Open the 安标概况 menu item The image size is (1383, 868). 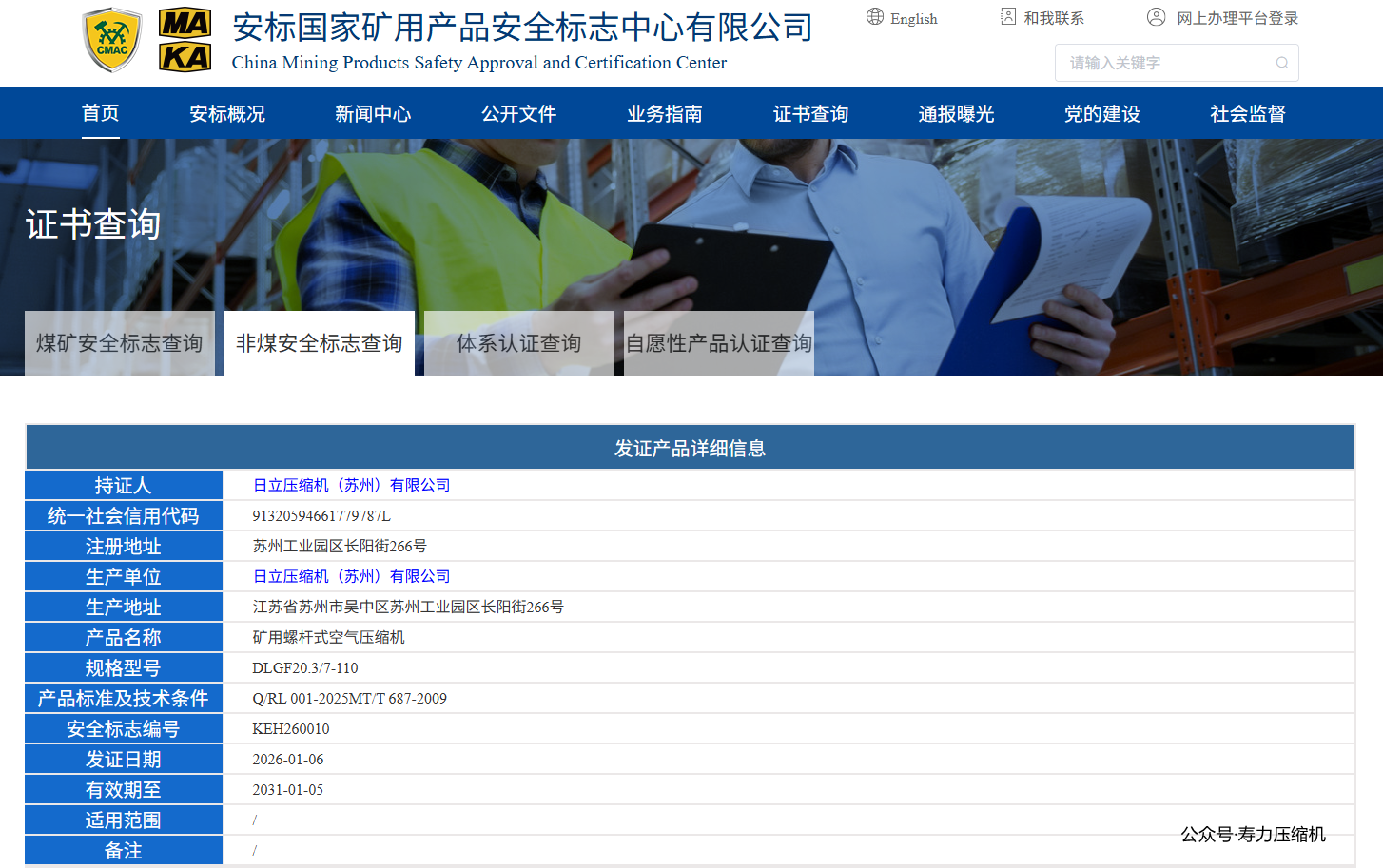tap(227, 114)
